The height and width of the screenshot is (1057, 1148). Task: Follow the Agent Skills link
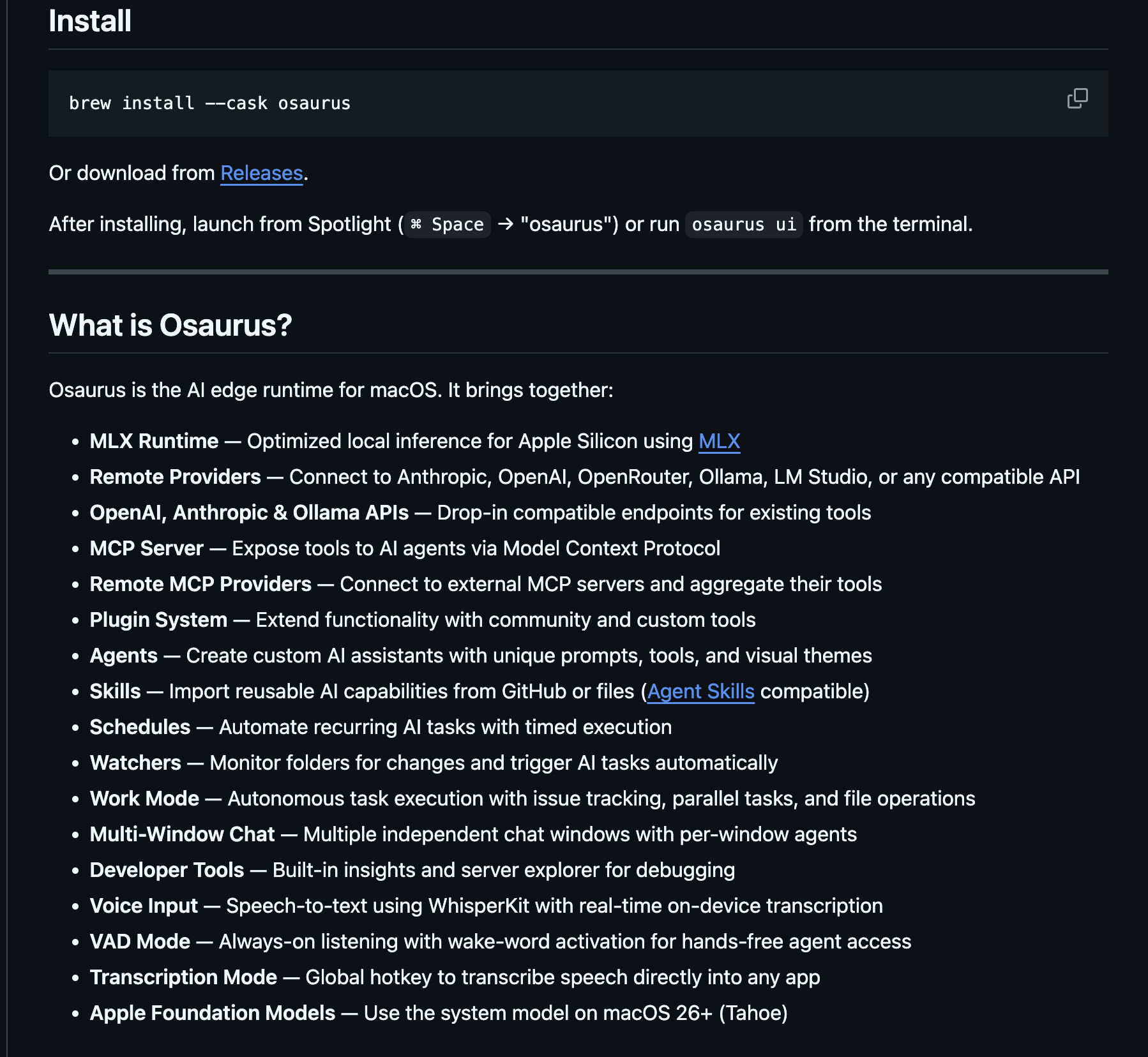(x=700, y=691)
